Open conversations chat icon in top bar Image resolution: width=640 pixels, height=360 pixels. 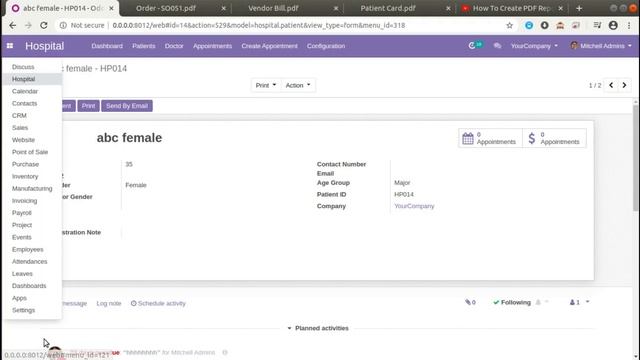pyautogui.click(x=497, y=46)
